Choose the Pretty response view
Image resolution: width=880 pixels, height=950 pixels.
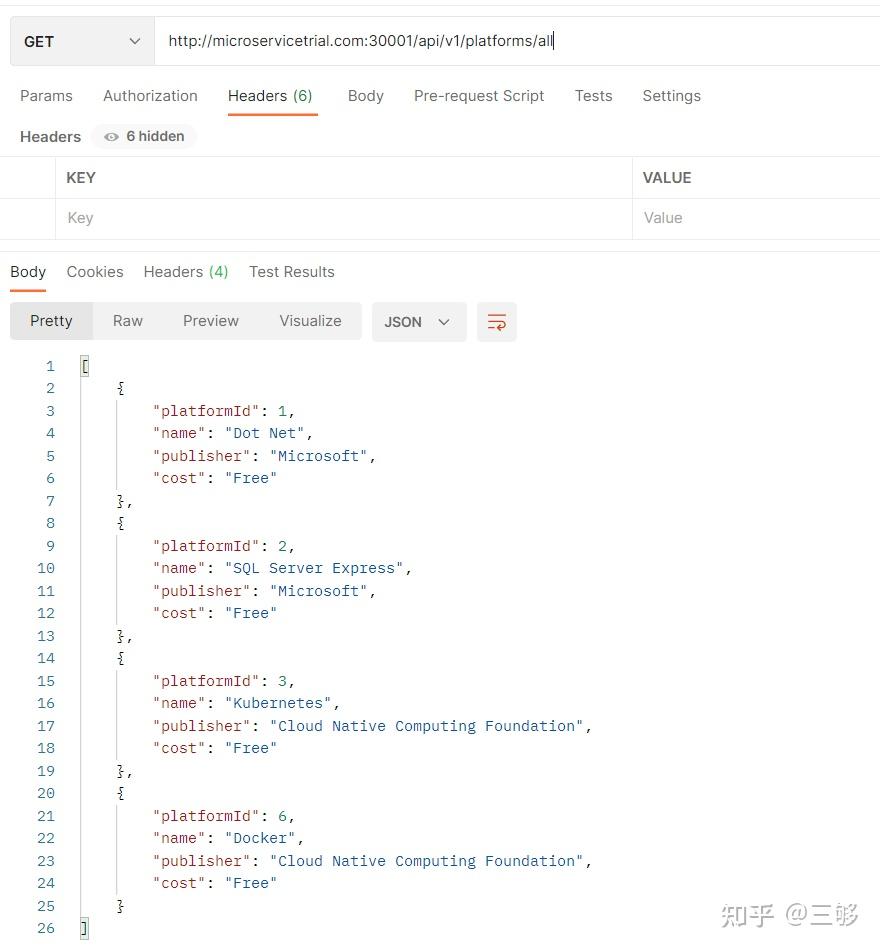tap(51, 321)
